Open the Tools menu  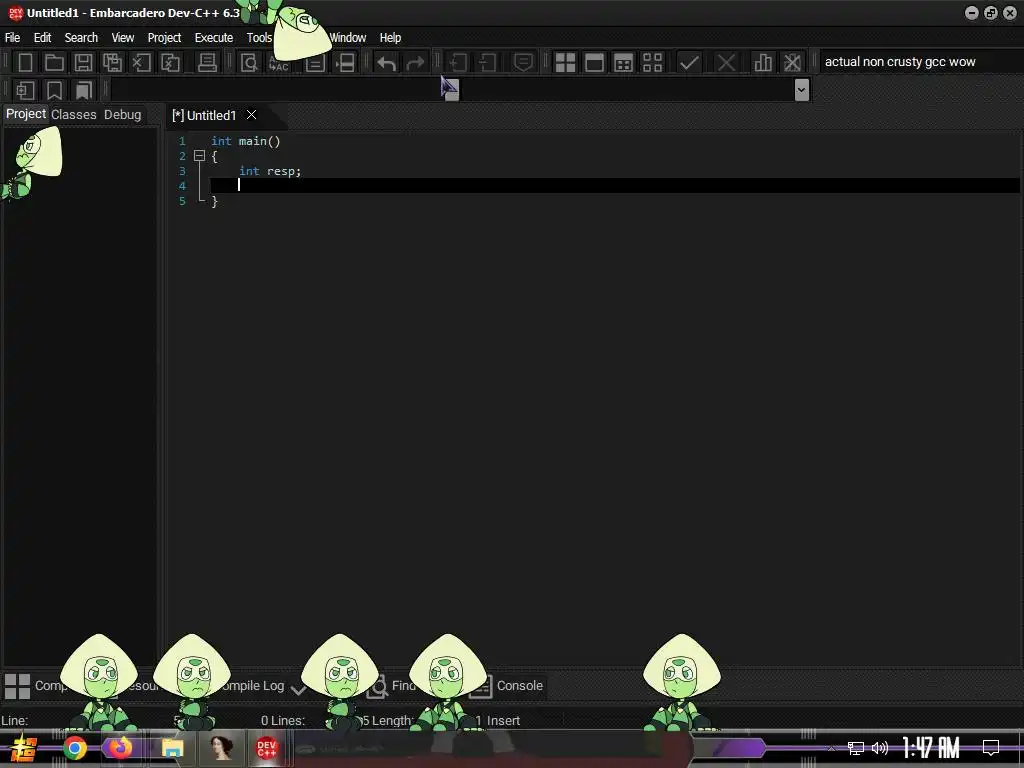259,37
